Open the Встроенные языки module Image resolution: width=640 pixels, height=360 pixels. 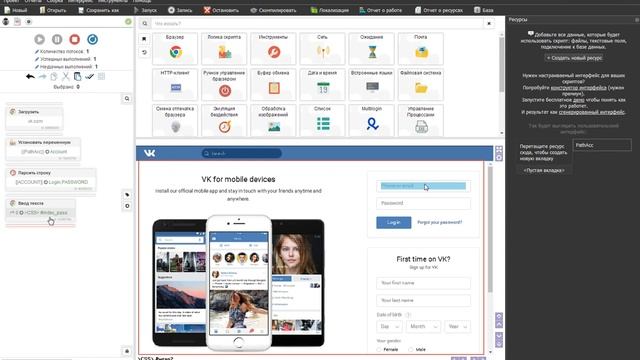pyautogui.click(x=371, y=84)
